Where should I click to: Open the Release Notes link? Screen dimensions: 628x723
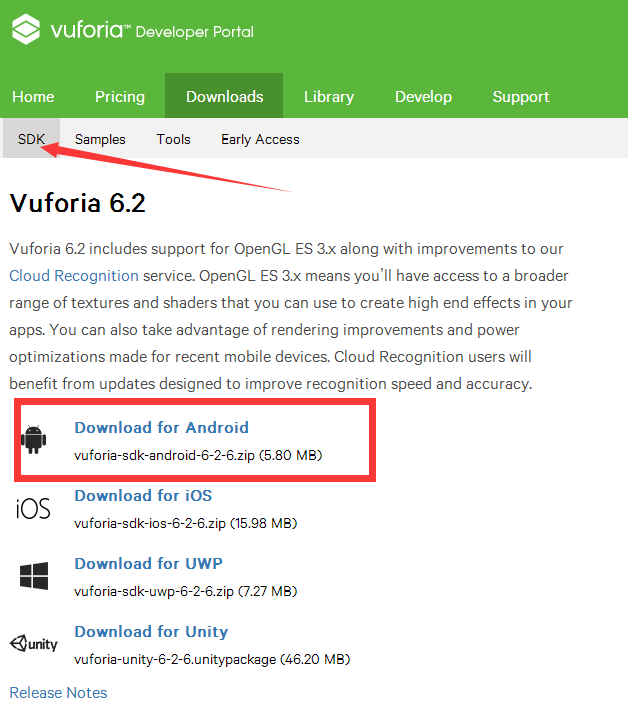58,692
